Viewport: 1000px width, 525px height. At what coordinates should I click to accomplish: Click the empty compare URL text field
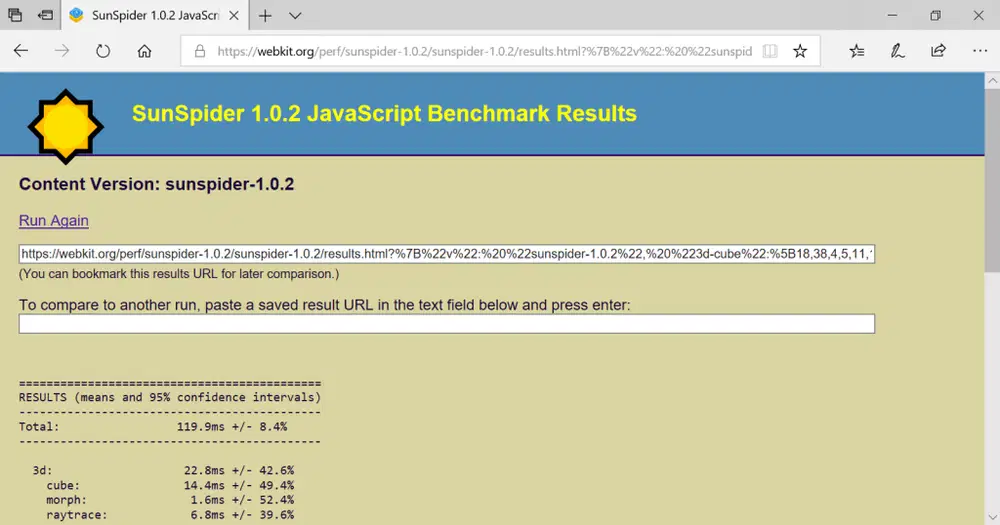pyautogui.click(x=446, y=323)
